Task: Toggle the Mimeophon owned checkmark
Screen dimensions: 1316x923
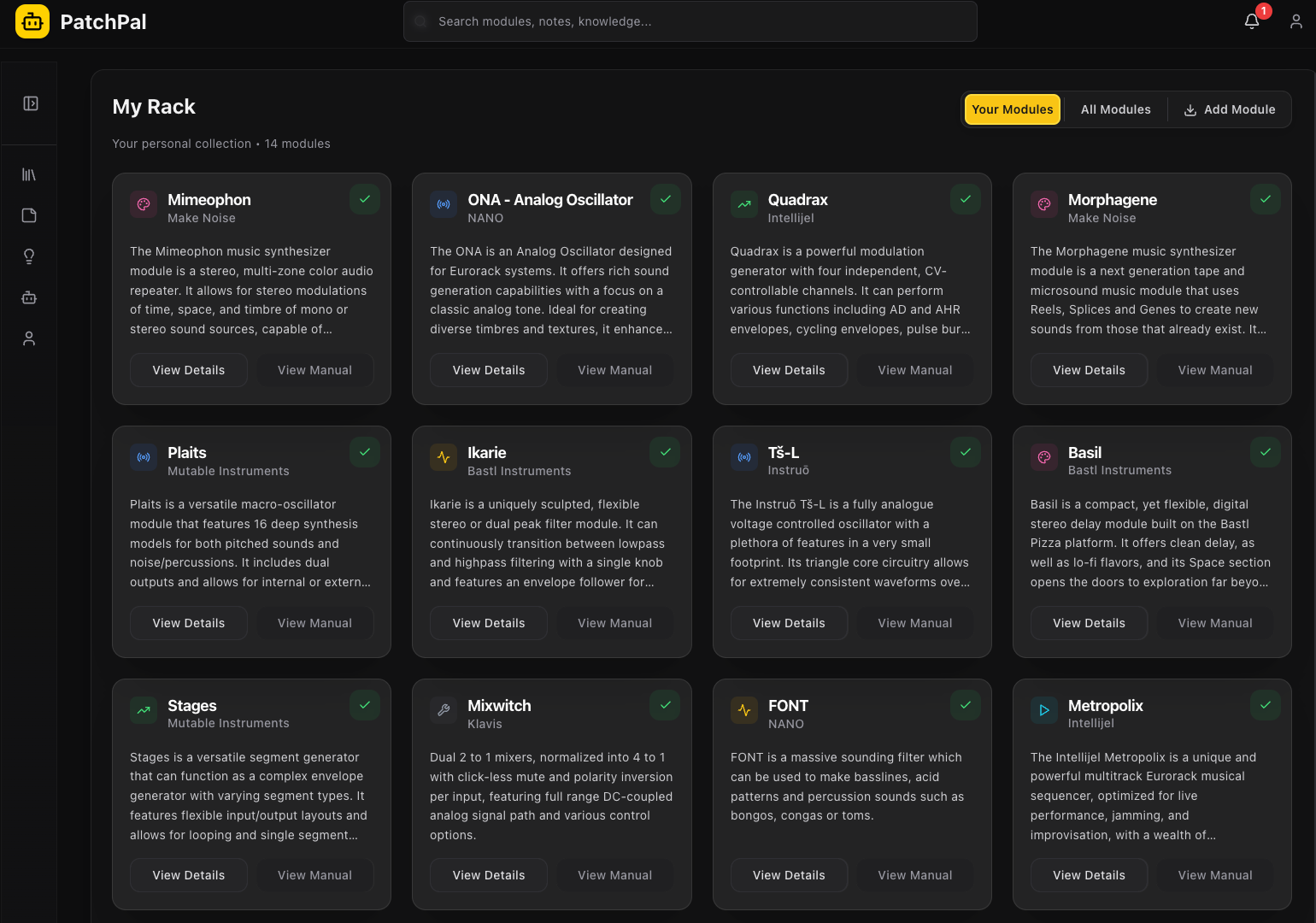Action: click(365, 199)
